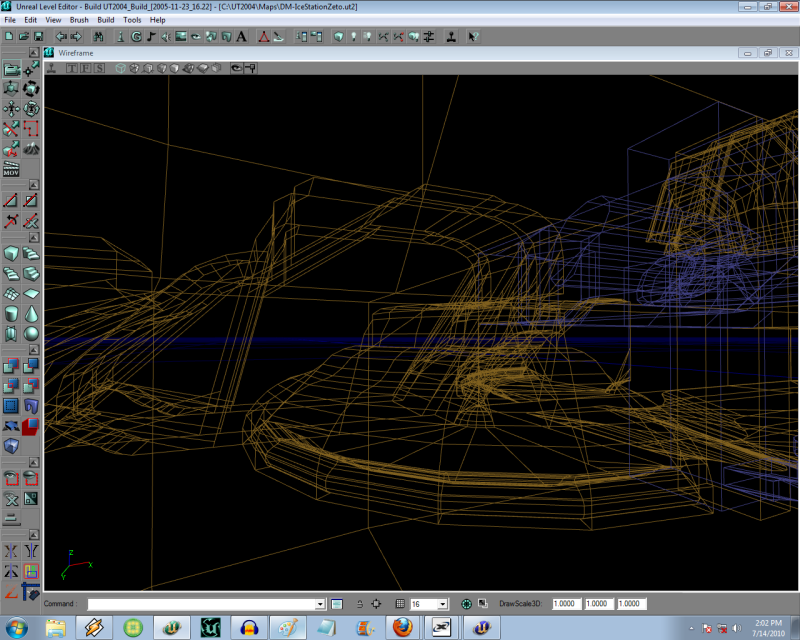This screenshot has height=640, width=800.
Task: Collapse the brush clipping tools section
Action: coord(34,185)
